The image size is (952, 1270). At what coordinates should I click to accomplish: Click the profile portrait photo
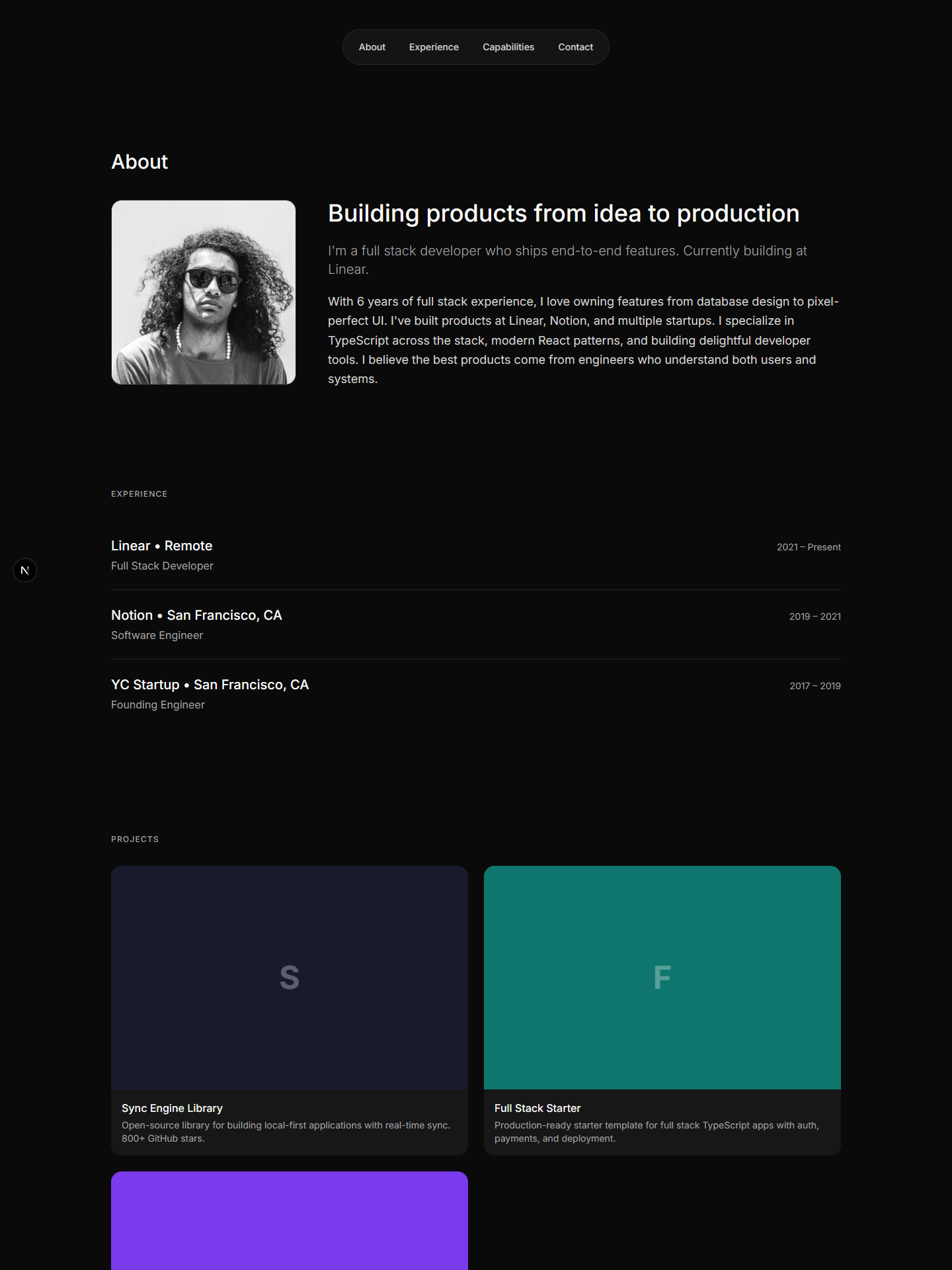coord(204,292)
